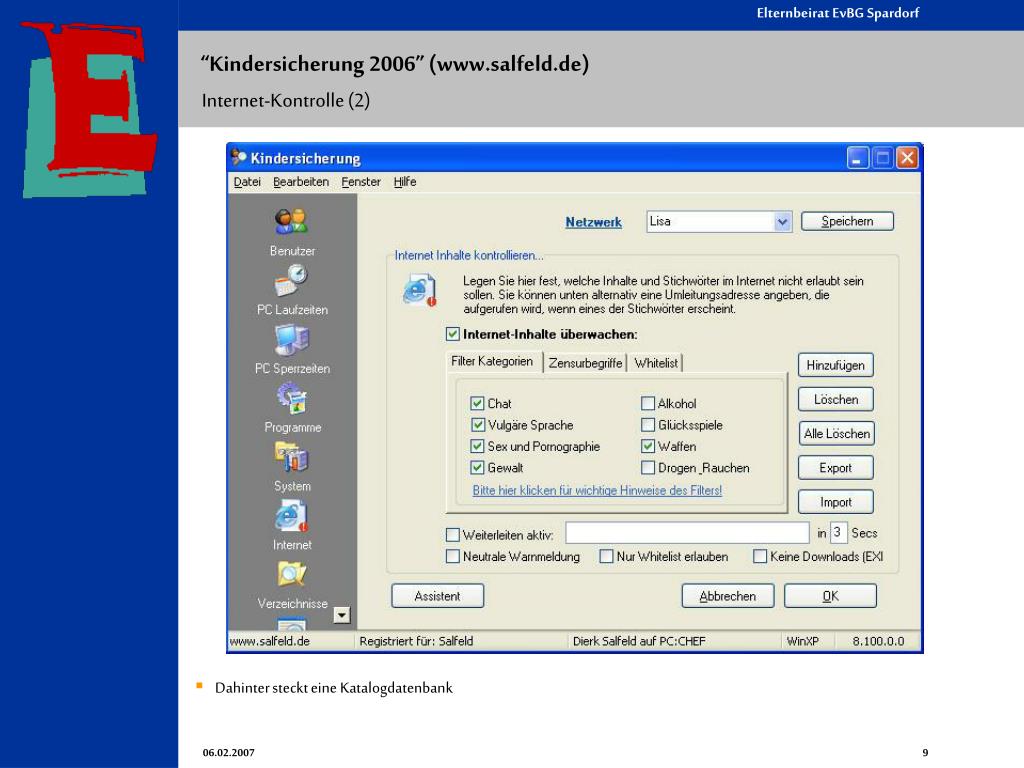Click the Internet Explorer warning icon in description

[x=419, y=291]
